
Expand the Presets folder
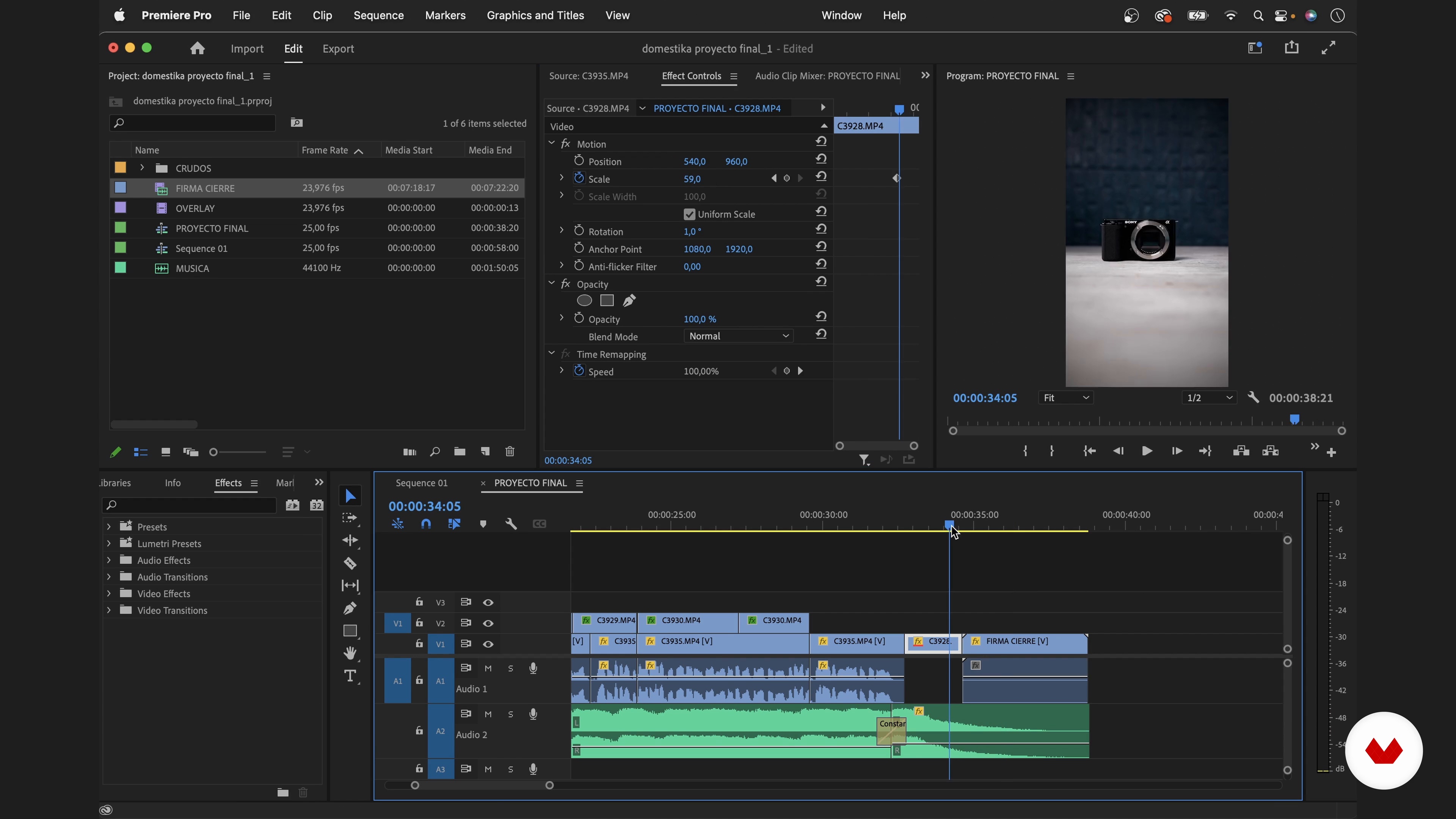[109, 526]
